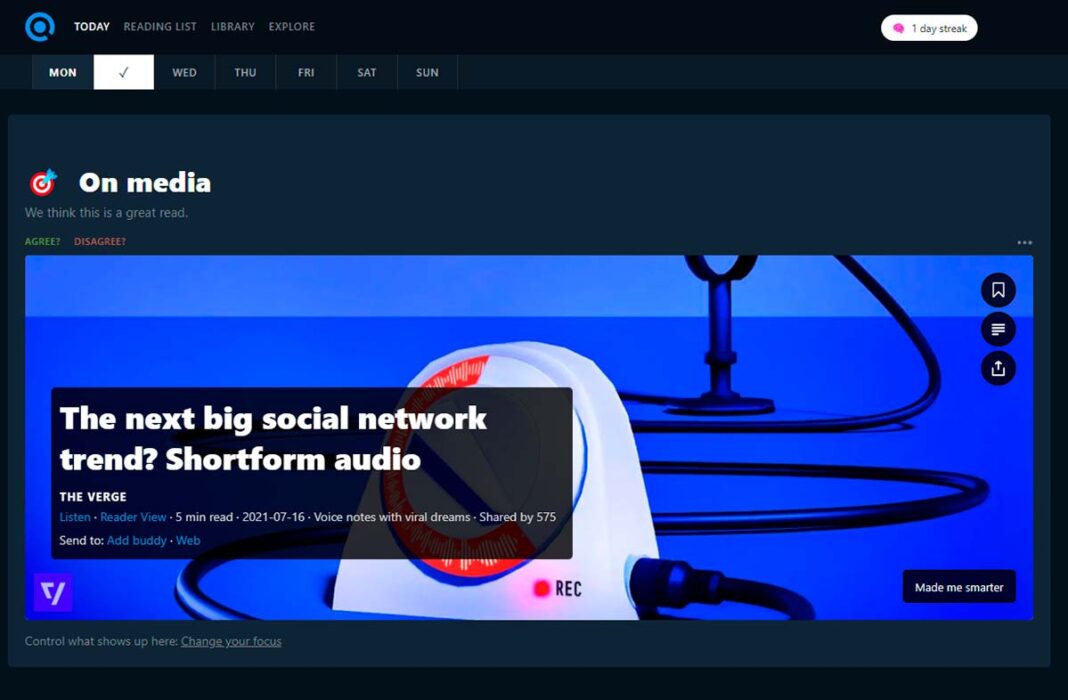
Task: Open the Reading List menu
Action: coord(160,27)
